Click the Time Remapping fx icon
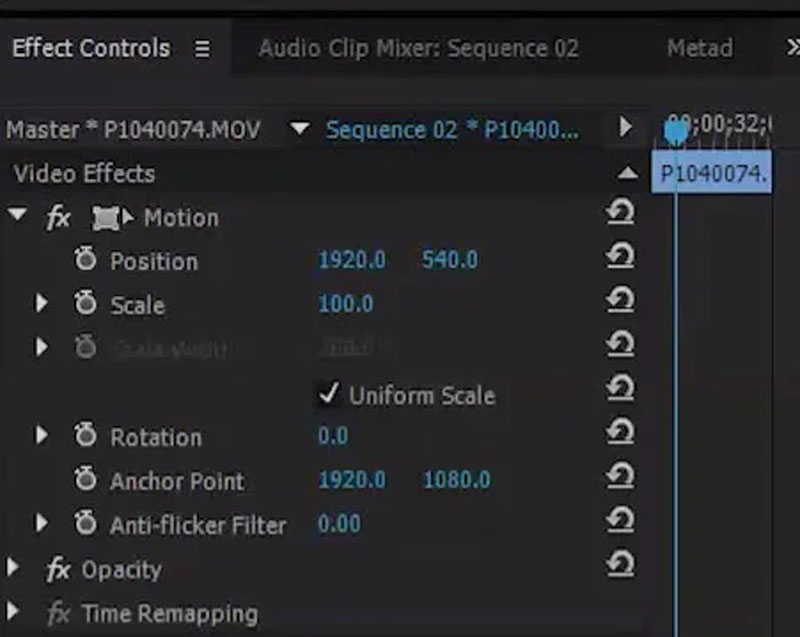Screen dimensions: 800x637 [x=58, y=613]
